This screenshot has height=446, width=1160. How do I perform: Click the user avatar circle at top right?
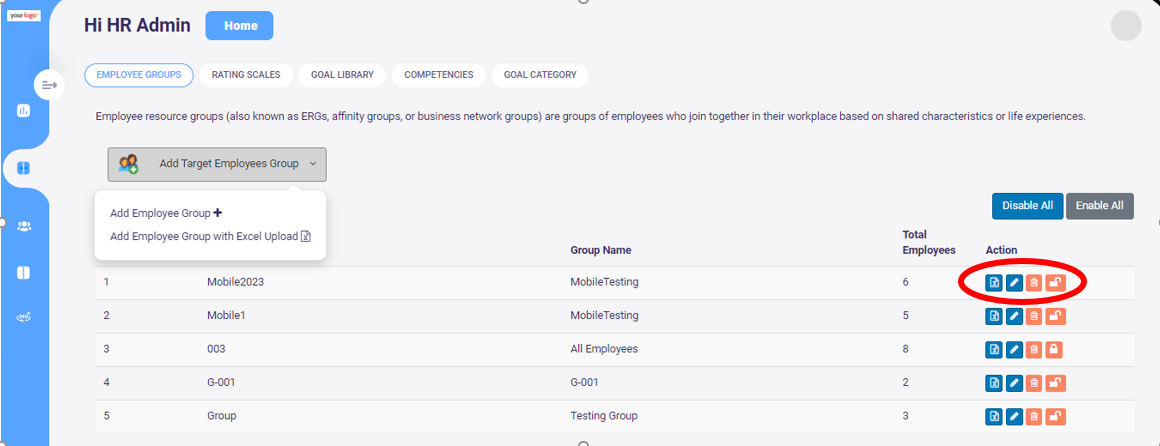1126,26
